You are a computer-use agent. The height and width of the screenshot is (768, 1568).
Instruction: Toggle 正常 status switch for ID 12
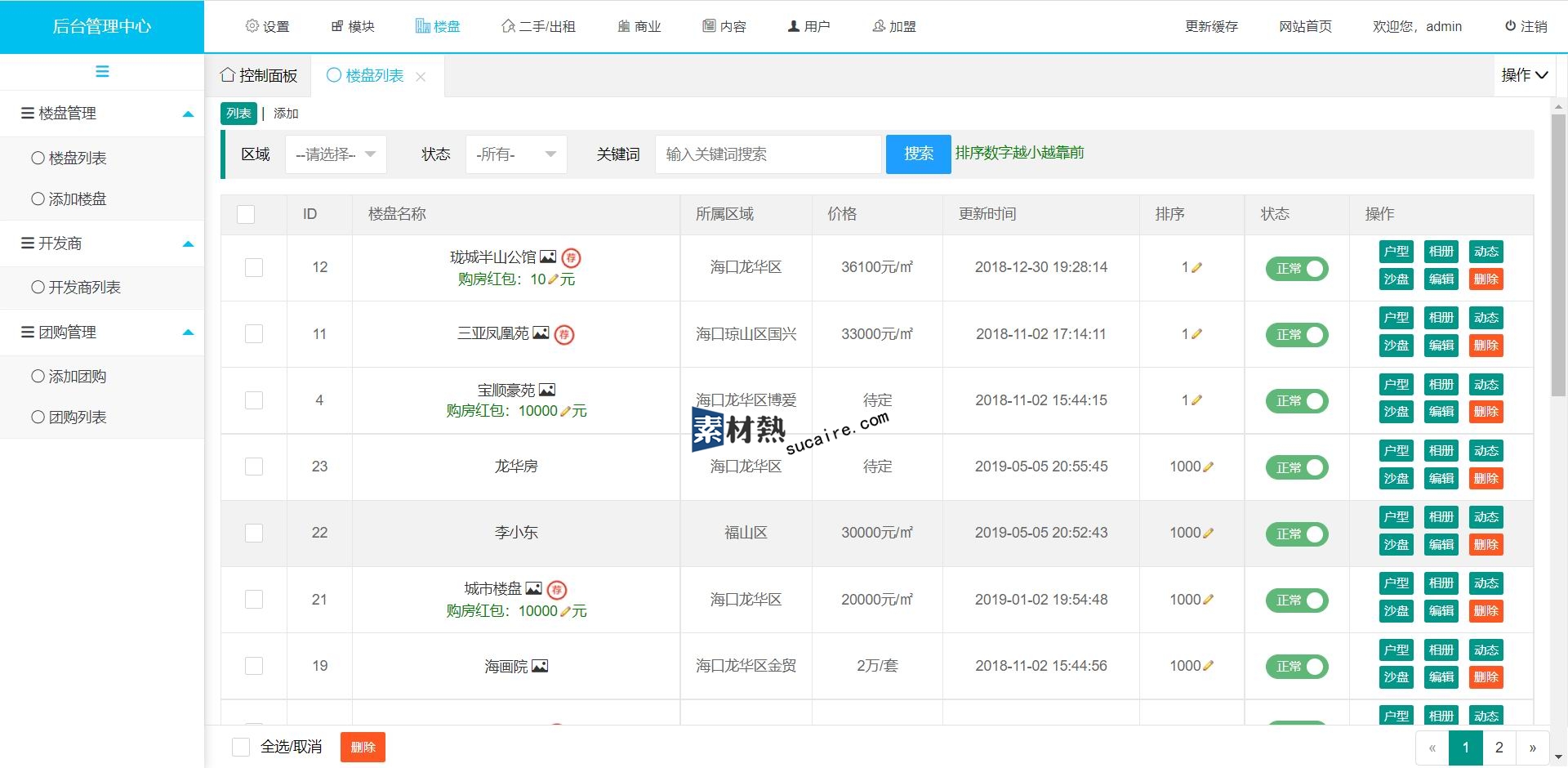pos(1297,268)
